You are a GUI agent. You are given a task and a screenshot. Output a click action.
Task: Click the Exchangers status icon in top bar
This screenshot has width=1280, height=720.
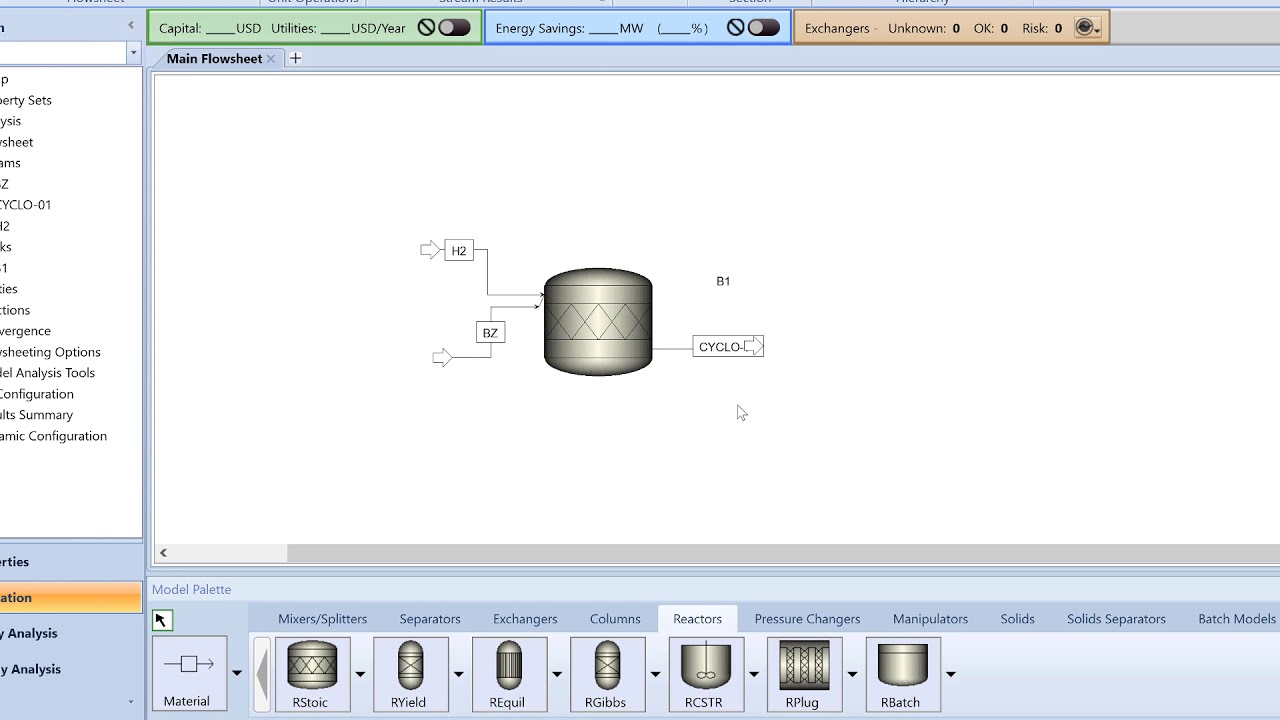tap(1084, 28)
